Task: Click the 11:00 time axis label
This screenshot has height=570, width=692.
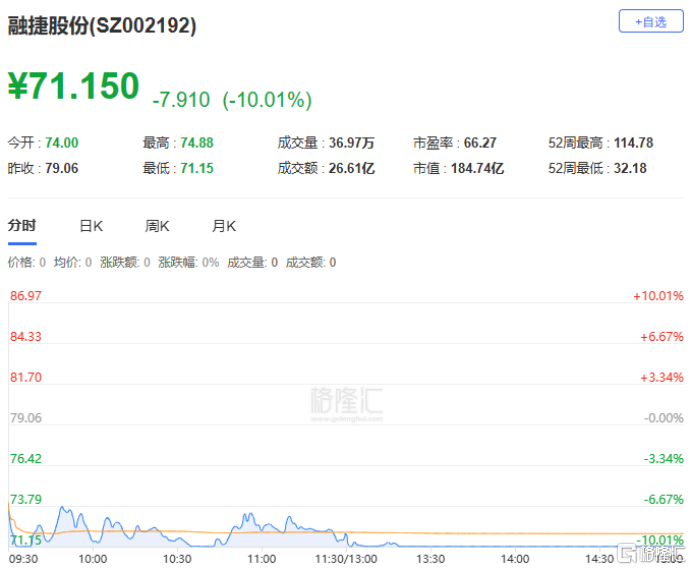Action: 262,559
